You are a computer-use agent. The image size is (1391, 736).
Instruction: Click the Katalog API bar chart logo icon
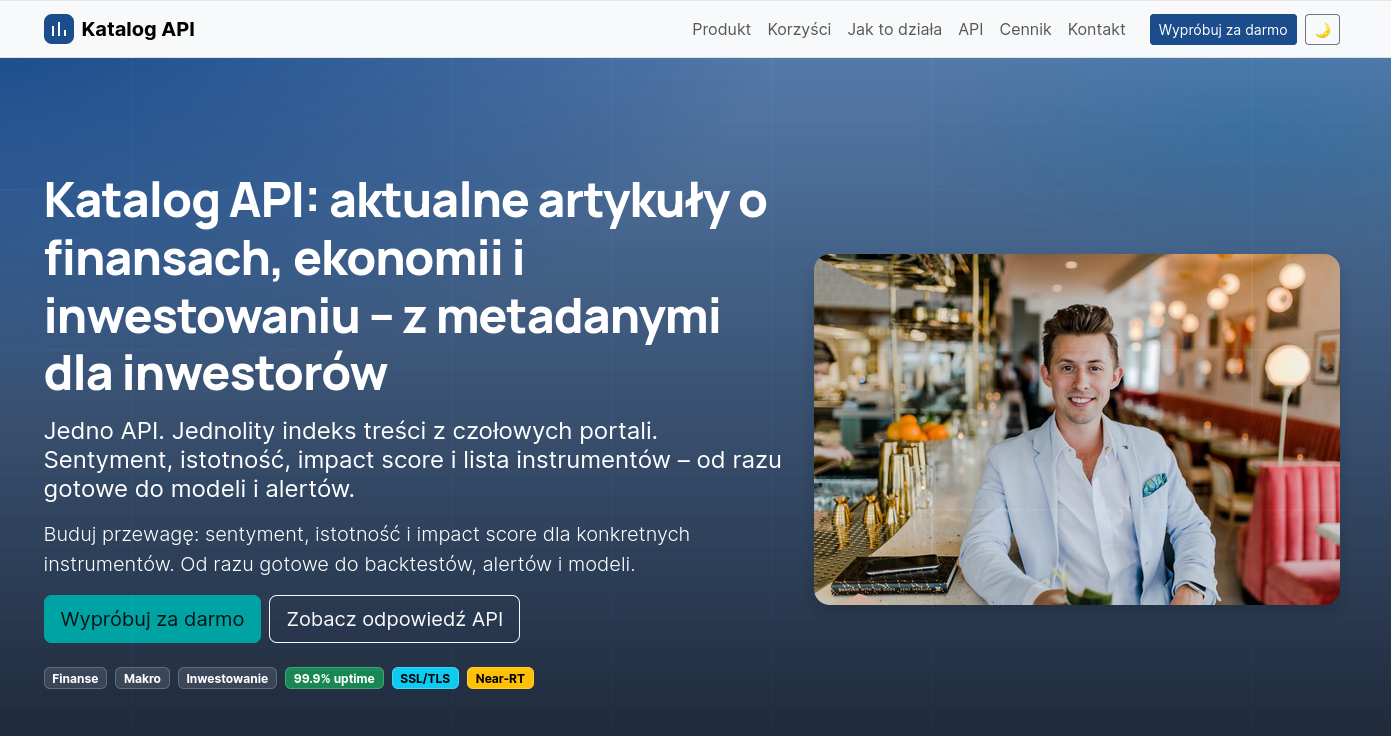(x=59, y=29)
